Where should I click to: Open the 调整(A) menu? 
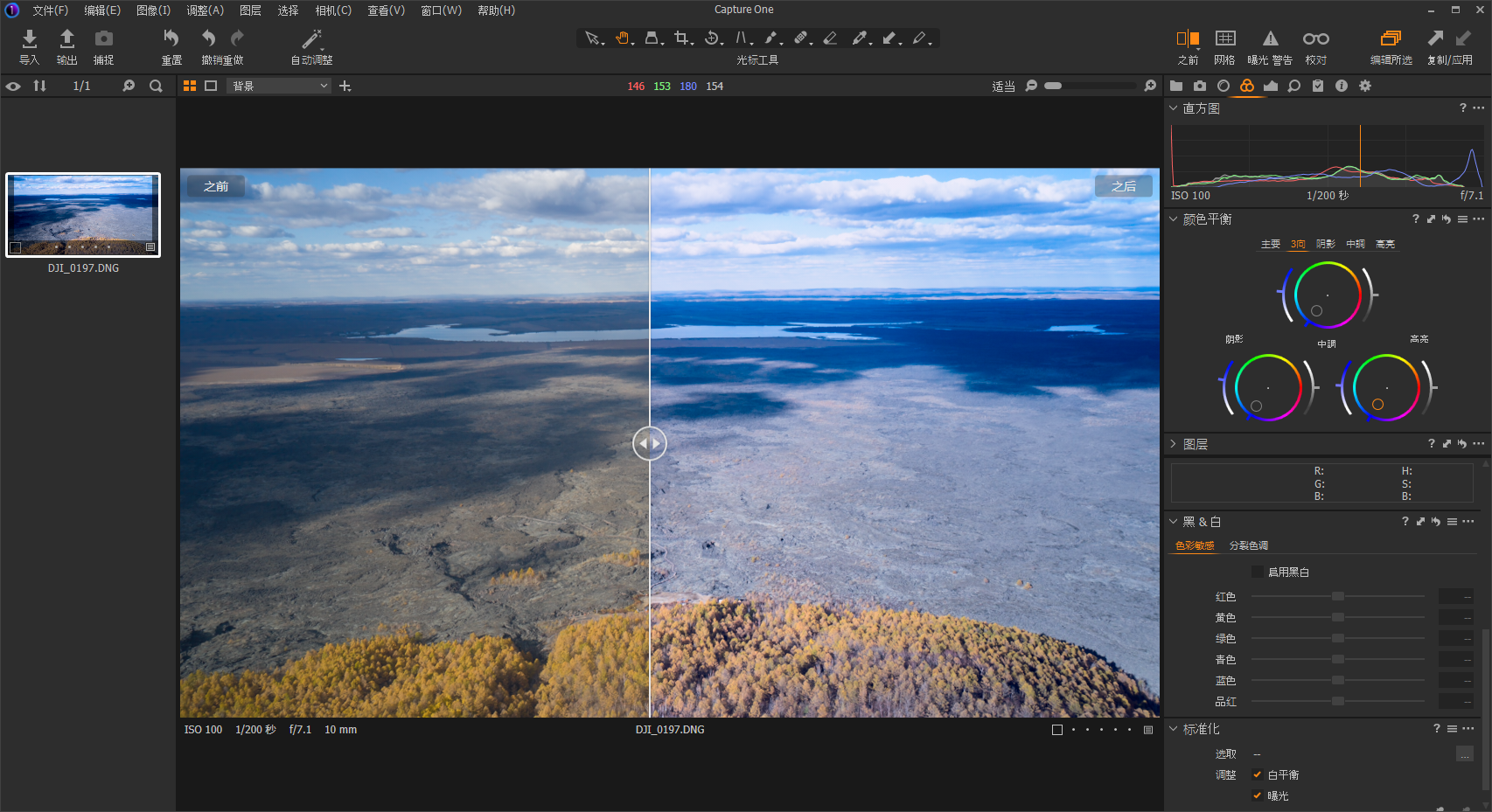coord(205,10)
